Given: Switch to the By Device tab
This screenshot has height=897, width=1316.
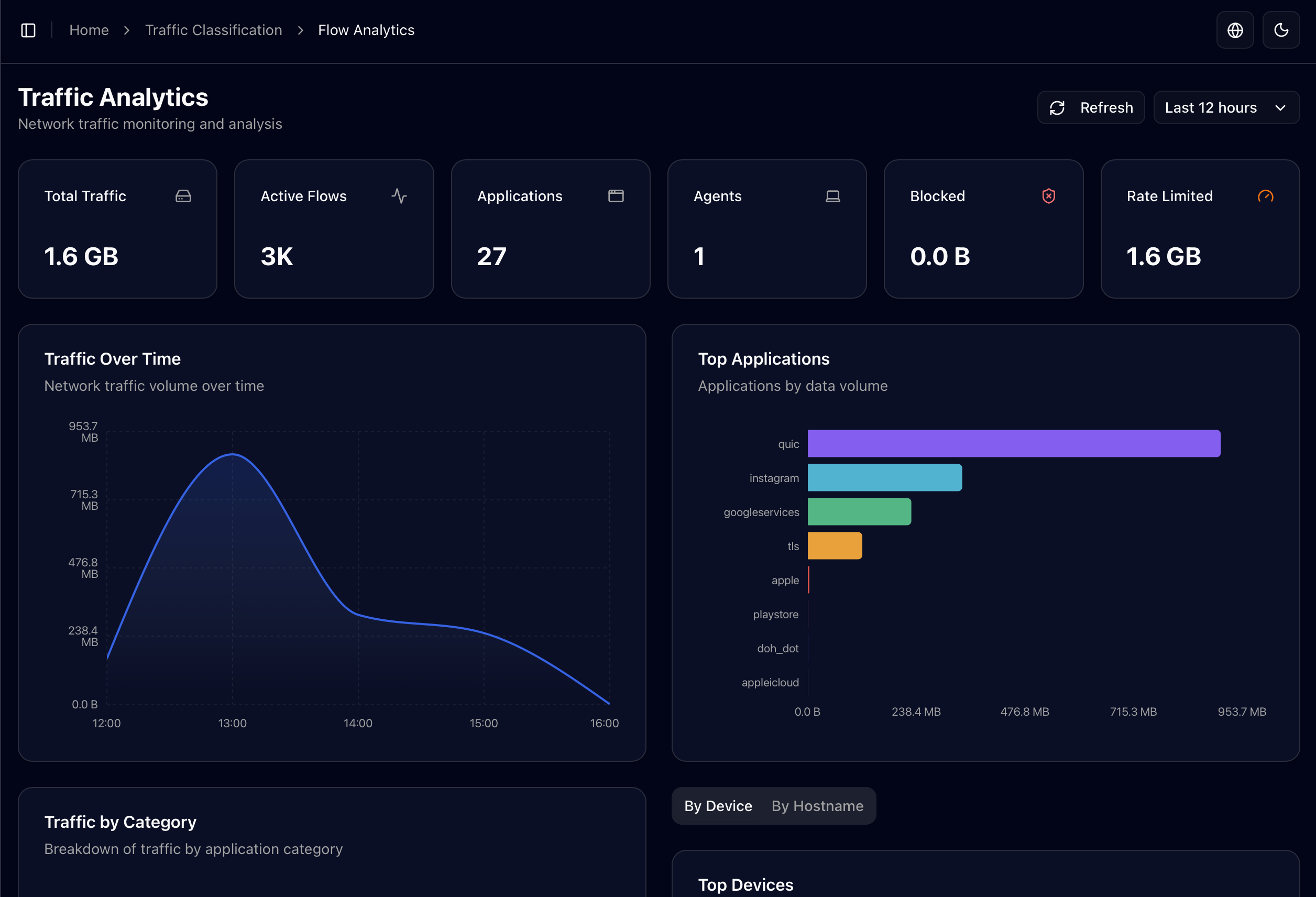Looking at the screenshot, I should [718, 806].
